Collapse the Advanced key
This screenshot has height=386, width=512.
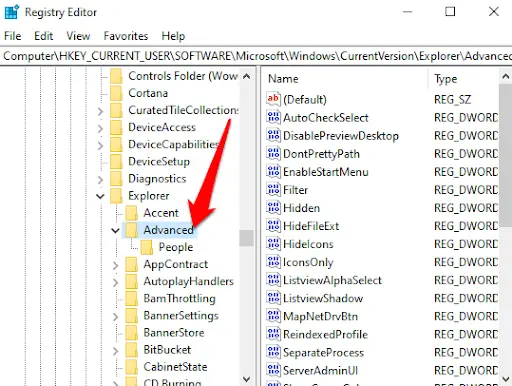[115, 230]
